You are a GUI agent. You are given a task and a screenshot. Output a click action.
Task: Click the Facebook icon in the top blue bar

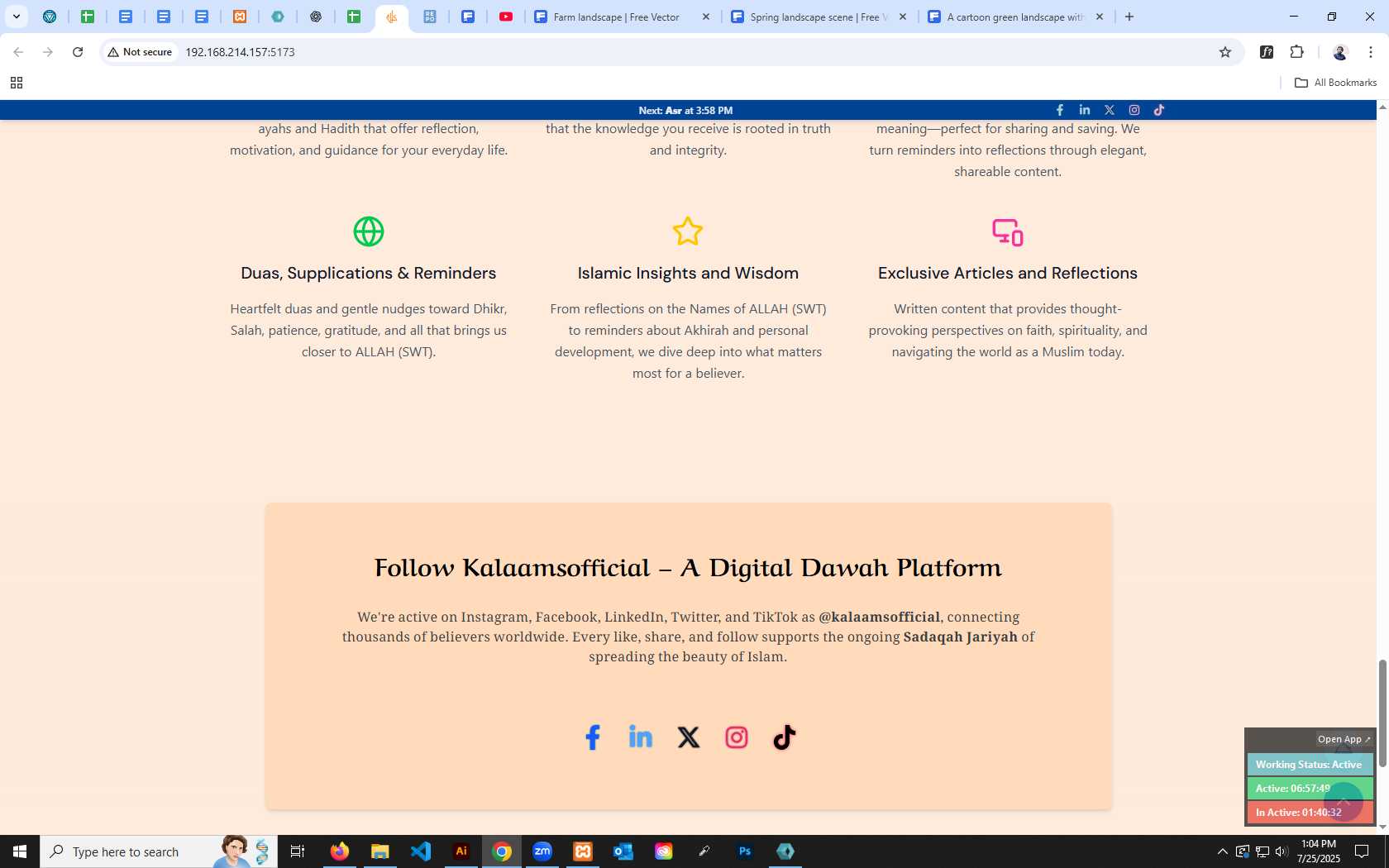coord(1060,110)
